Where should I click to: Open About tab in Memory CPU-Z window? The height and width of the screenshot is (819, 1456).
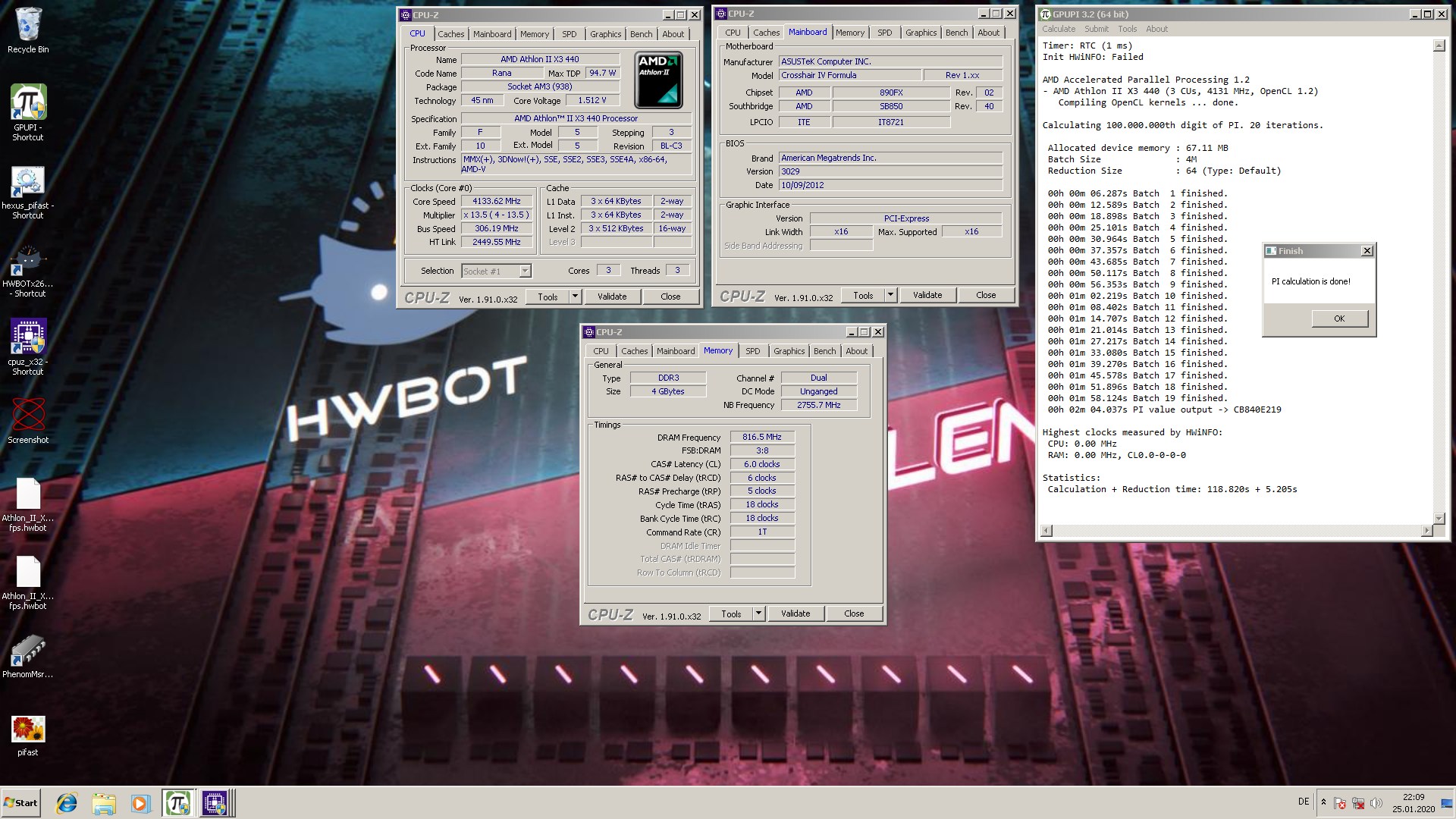856,351
